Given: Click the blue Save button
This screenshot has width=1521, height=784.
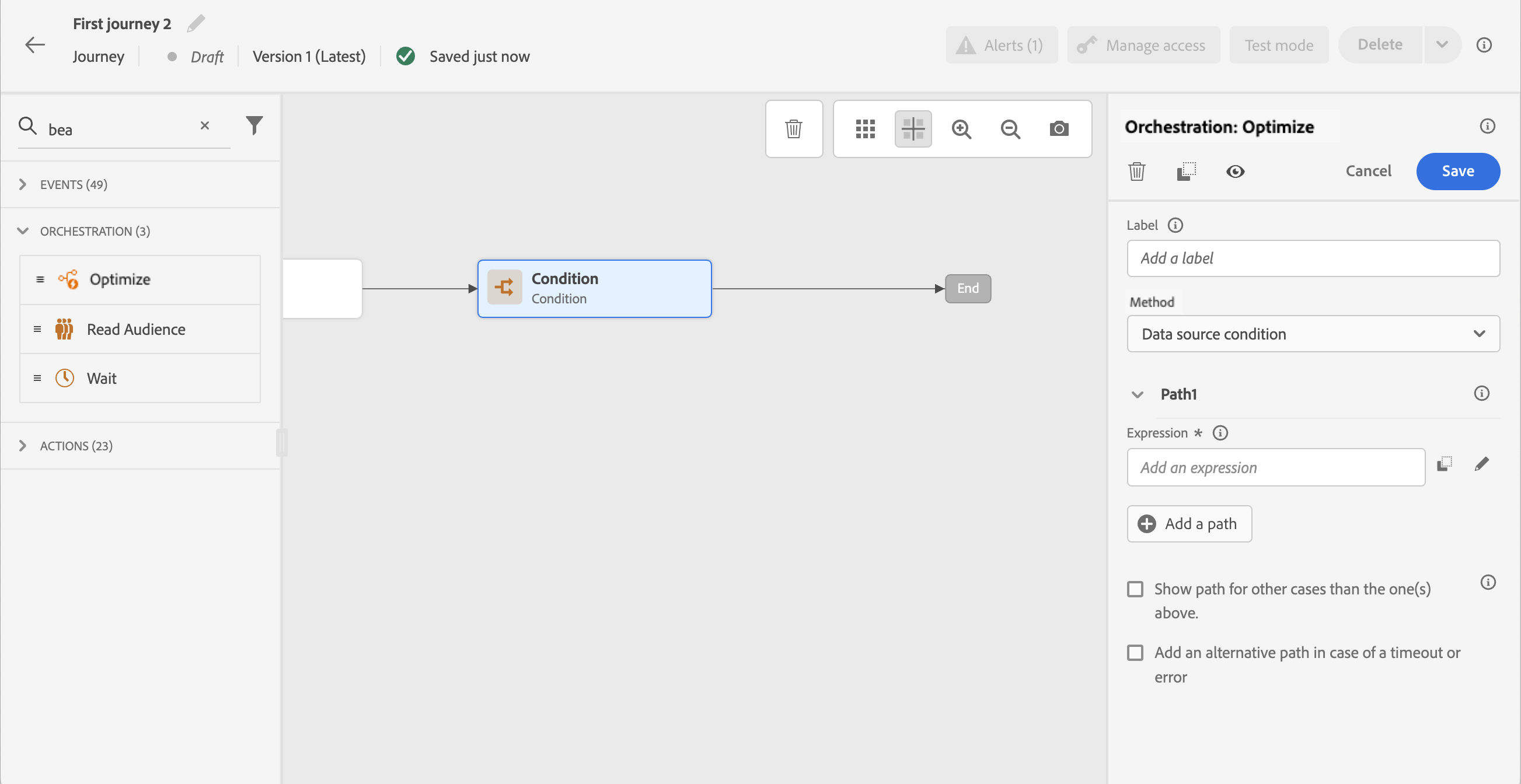Looking at the screenshot, I should [1457, 171].
